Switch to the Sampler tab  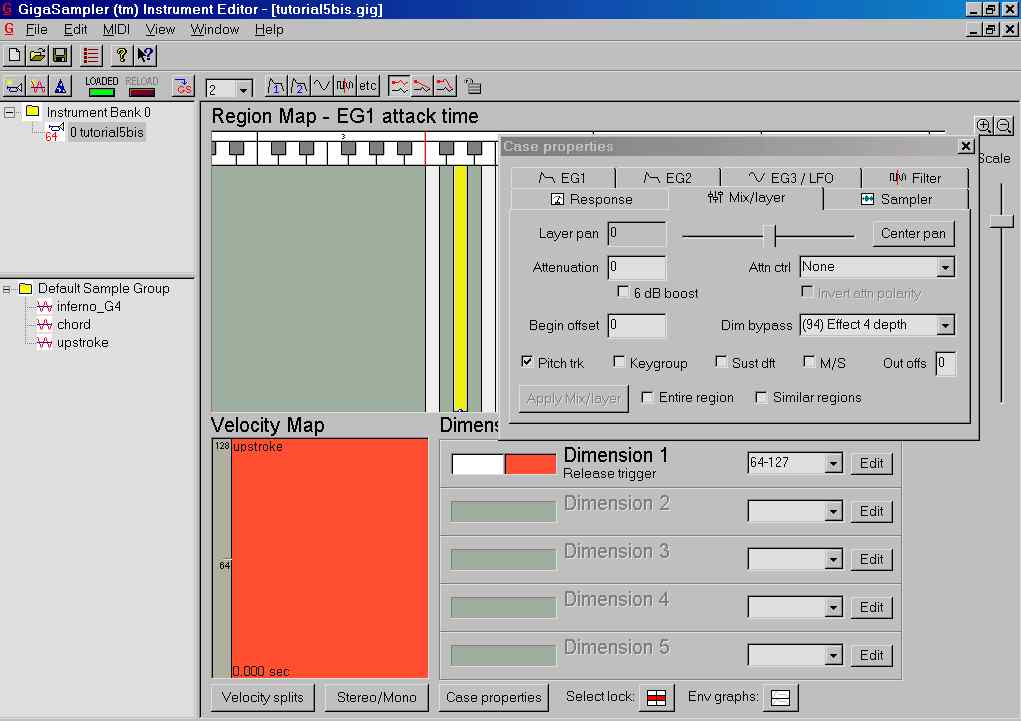tap(896, 199)
